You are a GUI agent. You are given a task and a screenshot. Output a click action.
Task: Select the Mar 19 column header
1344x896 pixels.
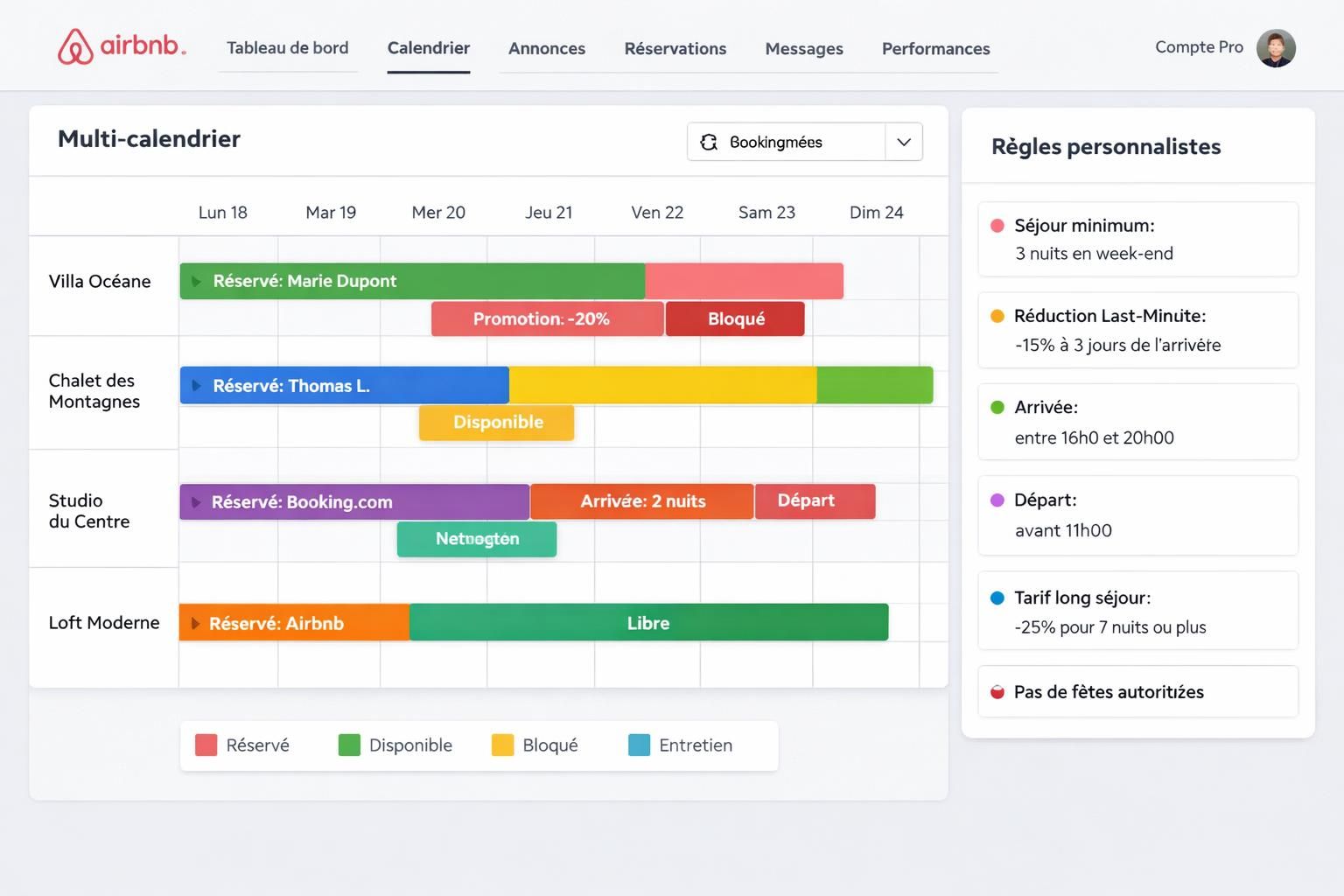[331, 213]
